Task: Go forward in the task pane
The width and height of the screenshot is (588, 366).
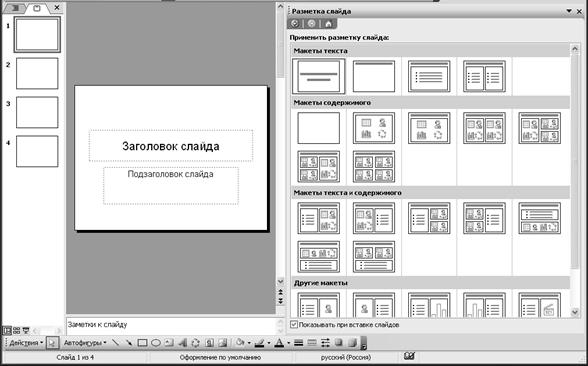Action: [x=311, y=24]
